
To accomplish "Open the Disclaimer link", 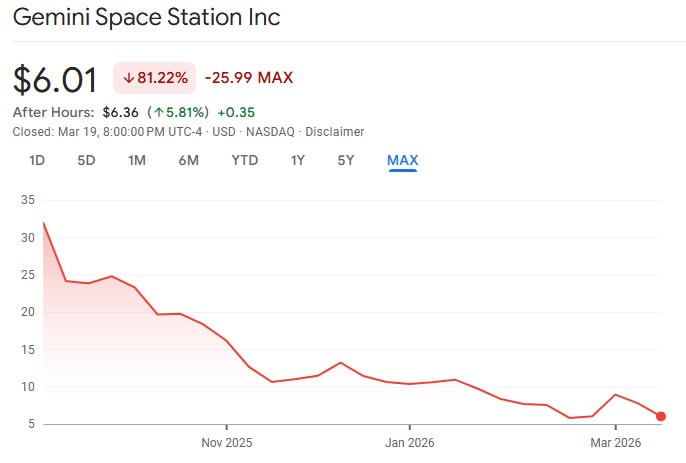I will point(335,132).
